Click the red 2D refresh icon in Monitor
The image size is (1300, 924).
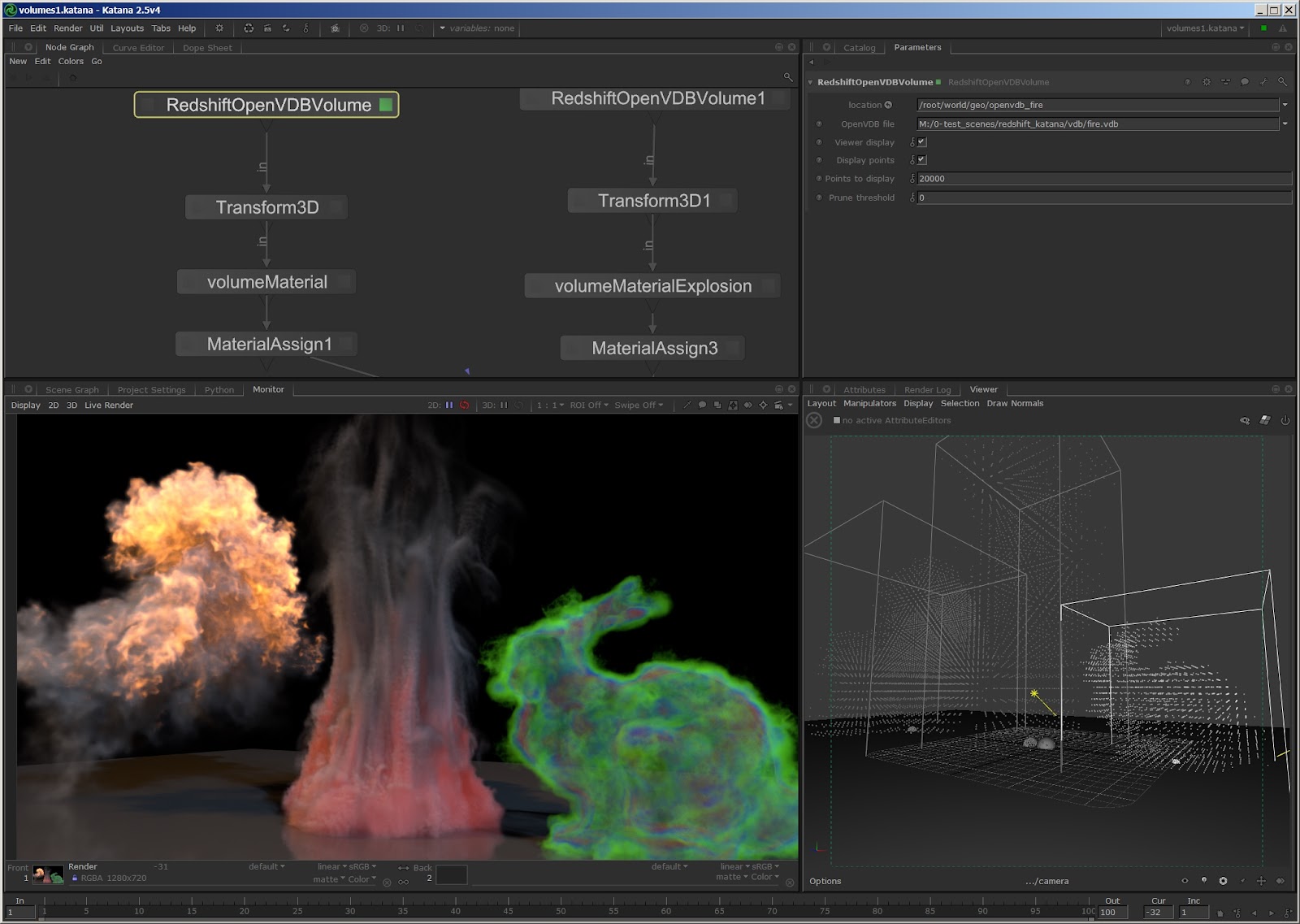pos(464,405)
